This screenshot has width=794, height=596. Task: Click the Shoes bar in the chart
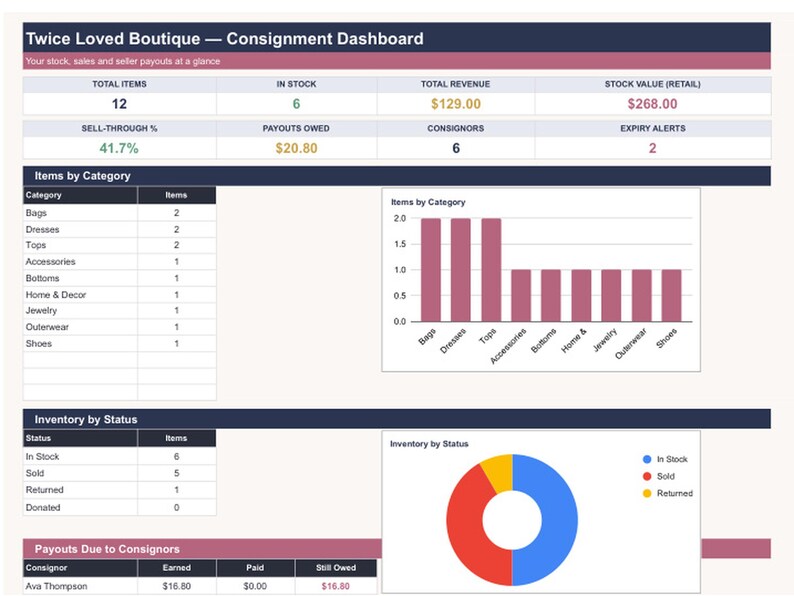click(671, 296)
